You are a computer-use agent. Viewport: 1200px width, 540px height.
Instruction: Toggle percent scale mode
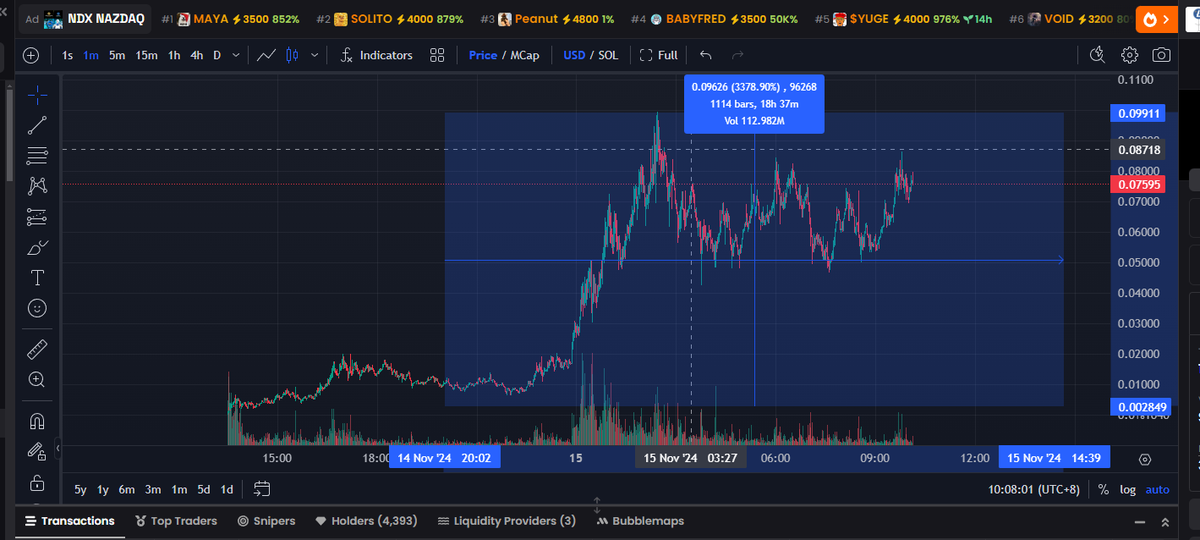pos(1103,490)
